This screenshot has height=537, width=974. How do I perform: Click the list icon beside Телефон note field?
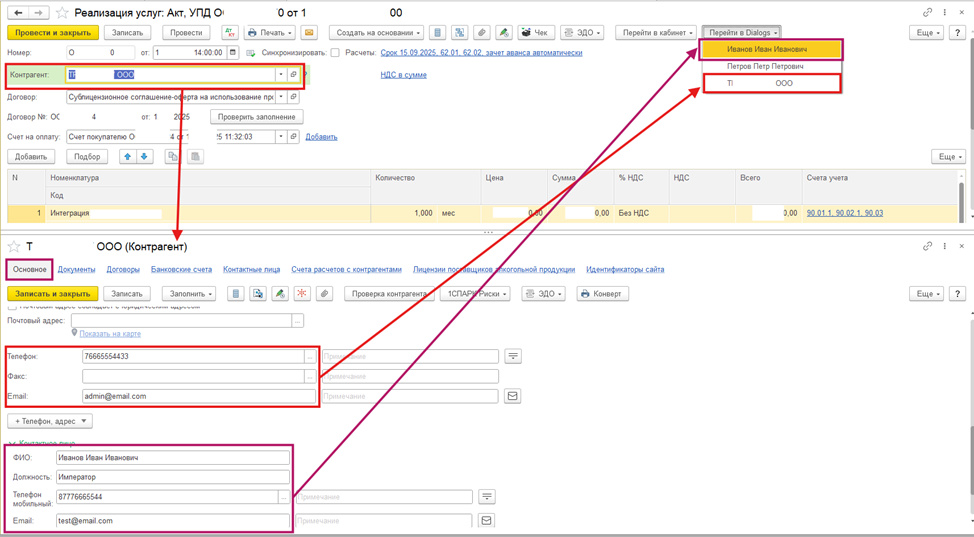pyautogui.click(x=512, y=356)
